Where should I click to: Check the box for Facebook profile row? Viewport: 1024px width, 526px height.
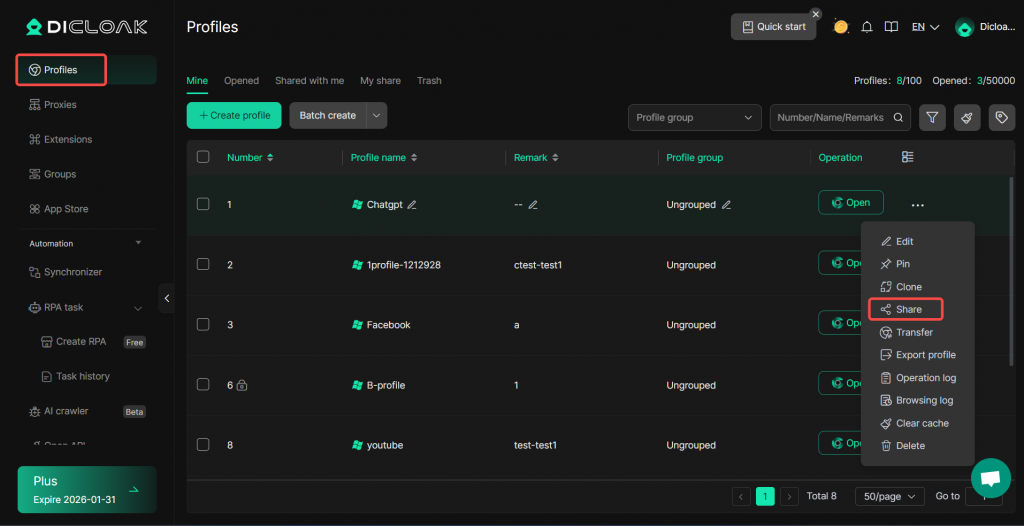[203, 324]
